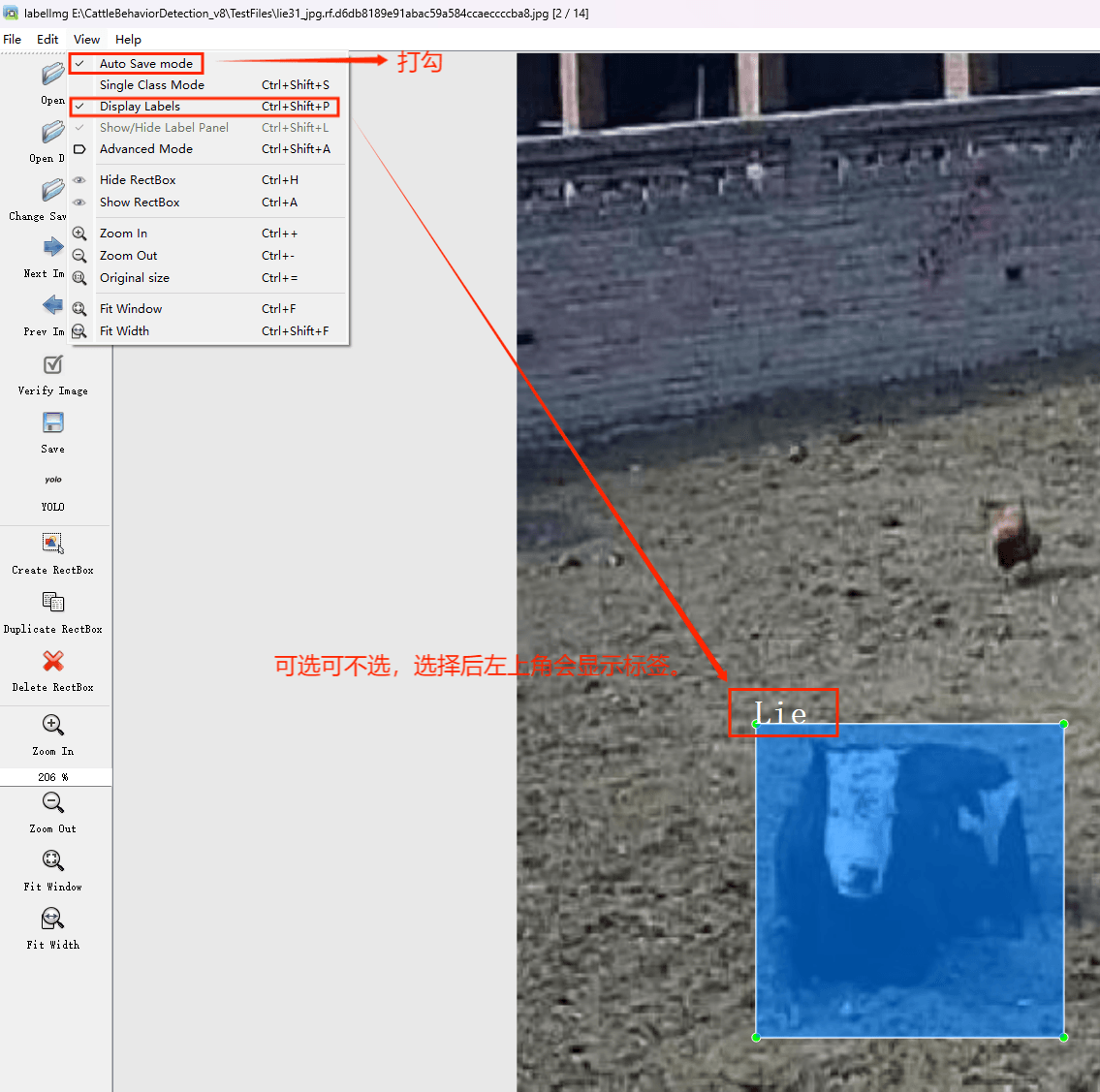Enable Single Class Mode option
Screen dimensions: 1100x1092
pyautogui.click(x=208, y=85)
